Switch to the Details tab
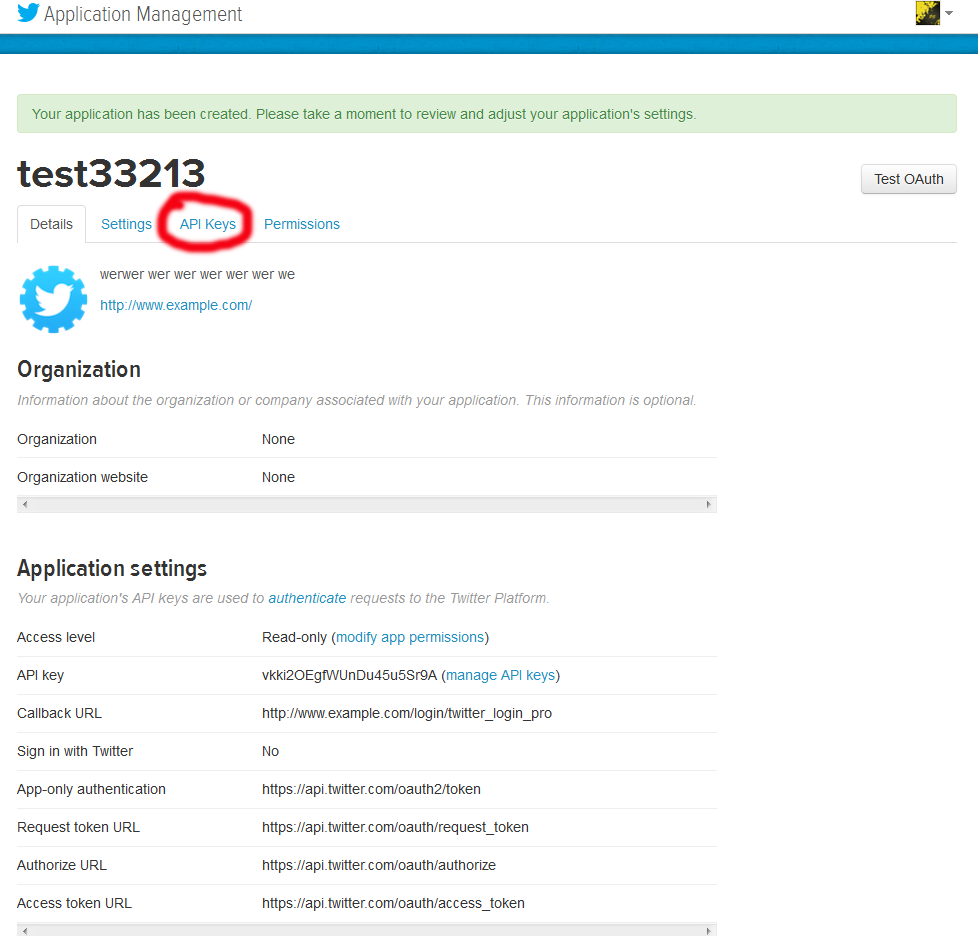The height and width of the screenshot is (936, 978). (51, 224)
